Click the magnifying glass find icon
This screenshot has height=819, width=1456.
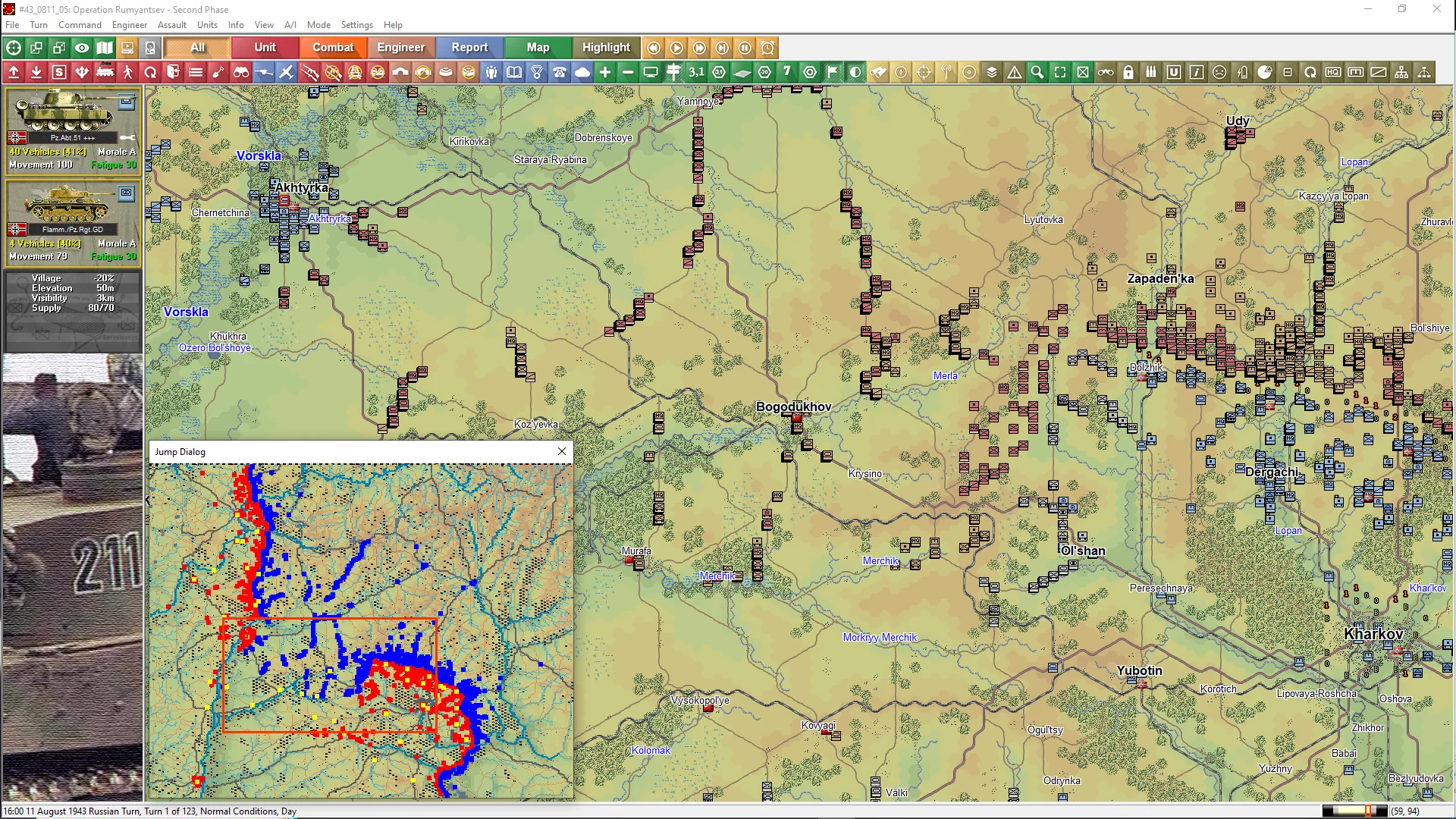(x=1037, y=73)
